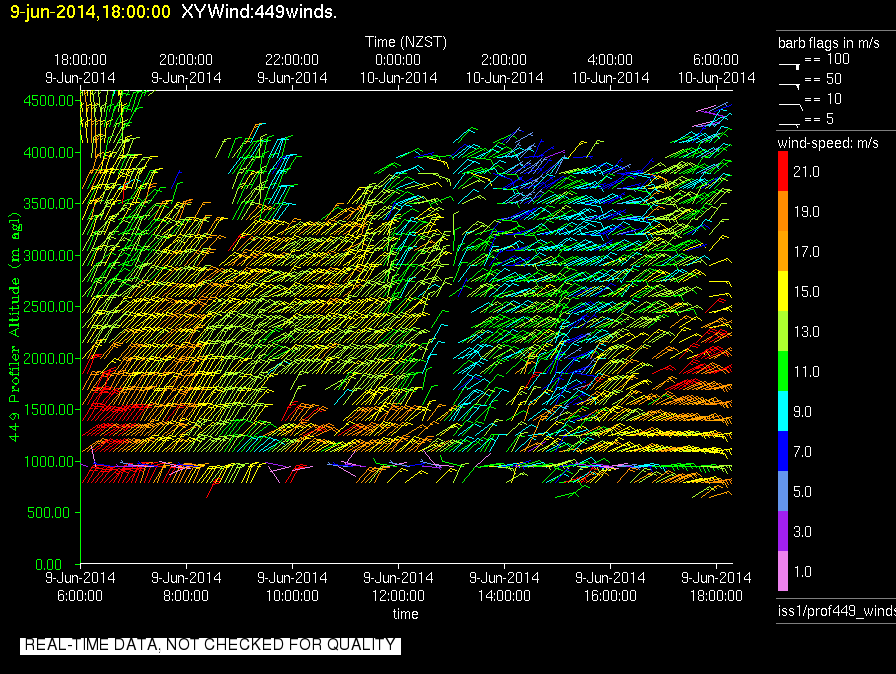Click the 'wind-speed: m/s' legend title
This screenshot has height=674, width=896.
pos(828,143)
